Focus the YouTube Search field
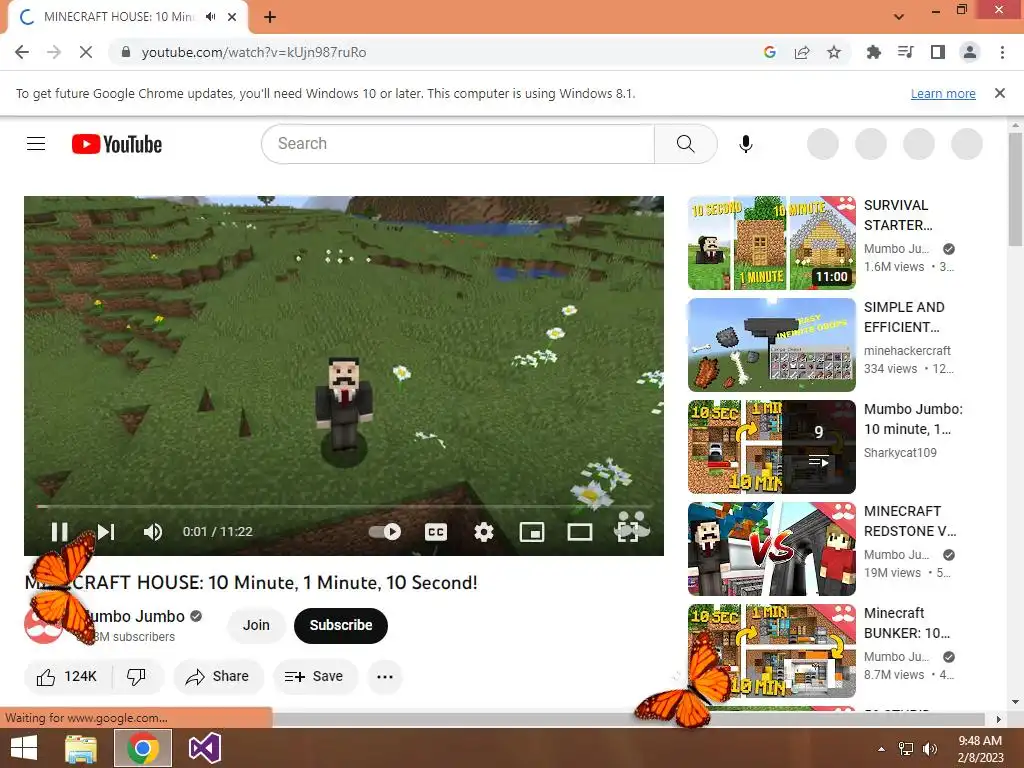Image resolution: width=1024 pixels, height=768 pixels. coord(457,144)
